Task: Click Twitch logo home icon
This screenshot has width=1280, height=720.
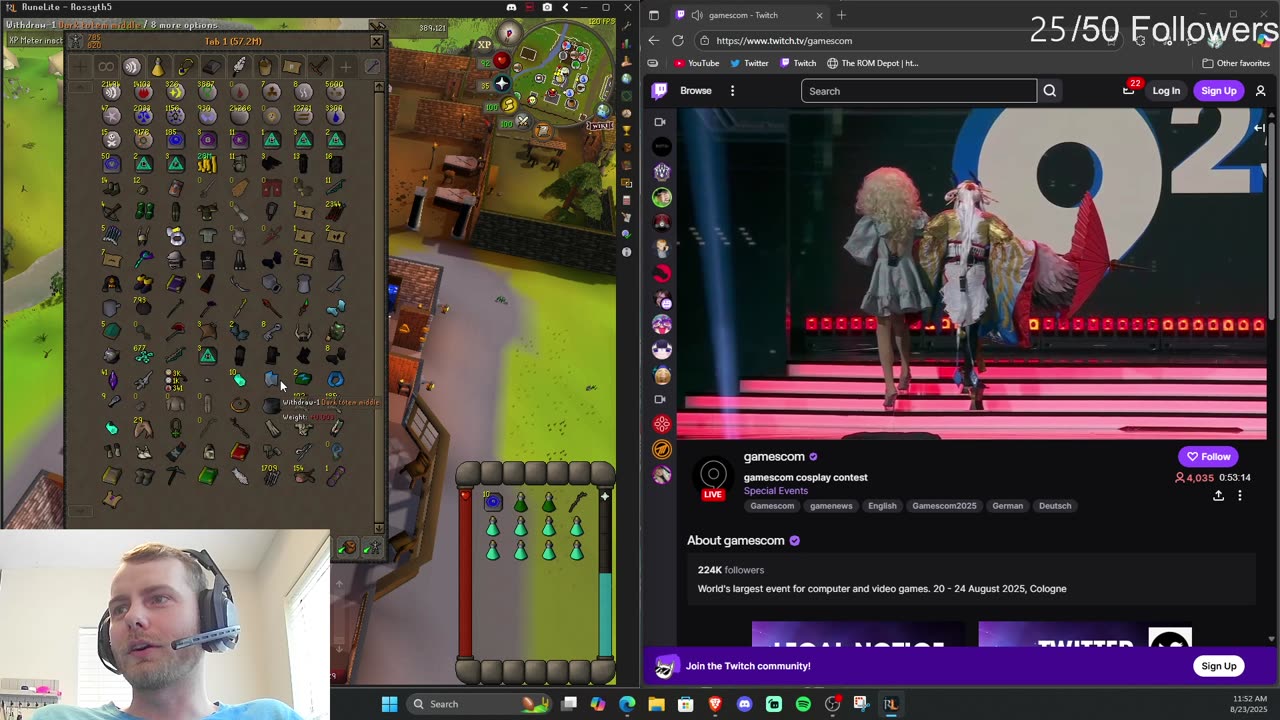Action: [660, 91]
